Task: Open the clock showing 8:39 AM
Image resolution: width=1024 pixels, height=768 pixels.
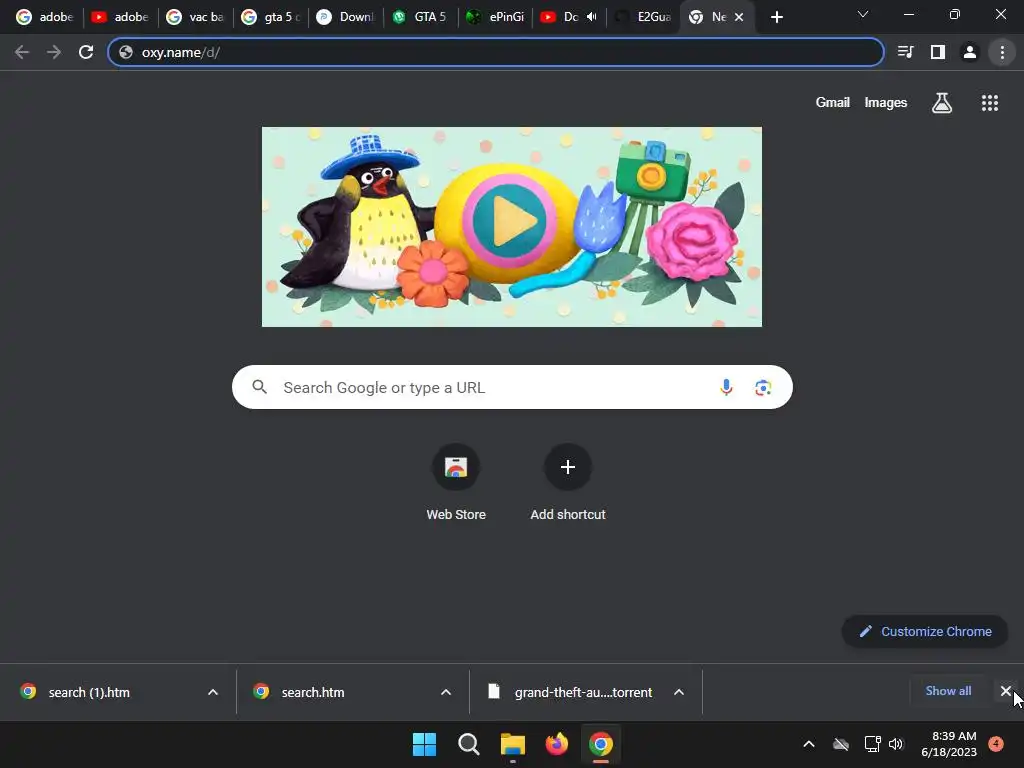Action: [x=949, y=744]
